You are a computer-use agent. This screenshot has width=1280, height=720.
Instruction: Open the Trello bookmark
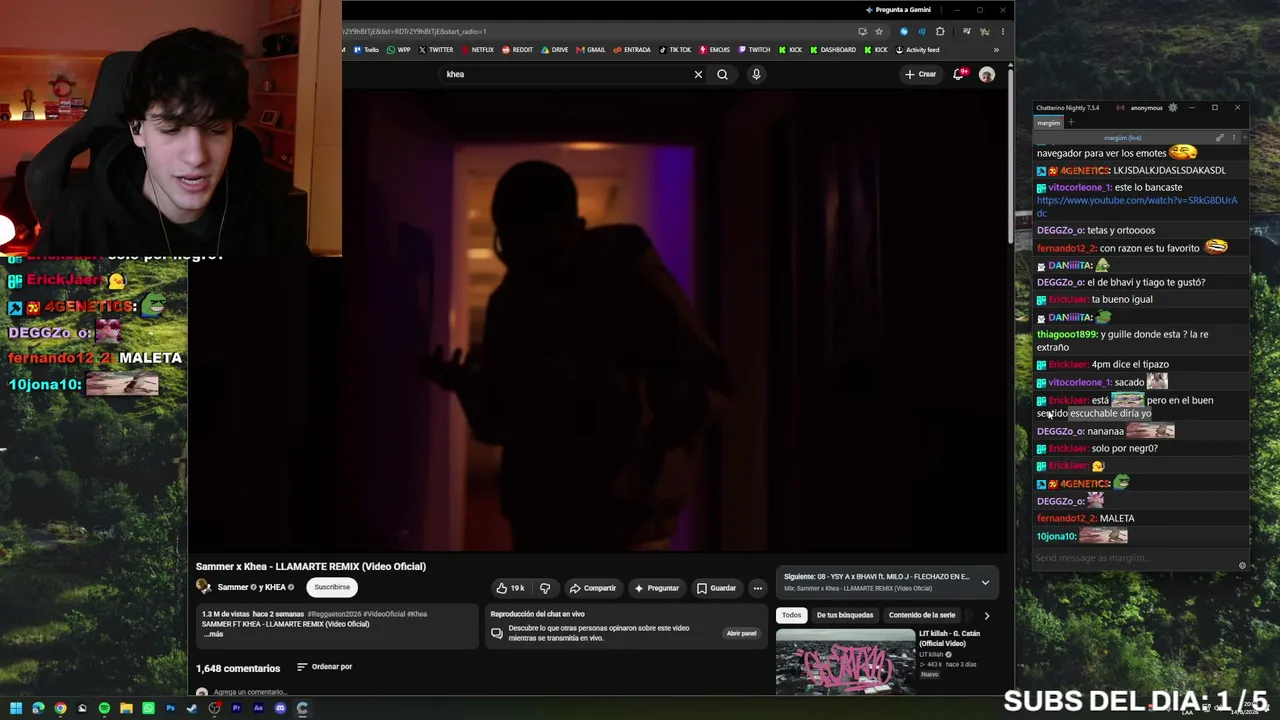[366, 50]
